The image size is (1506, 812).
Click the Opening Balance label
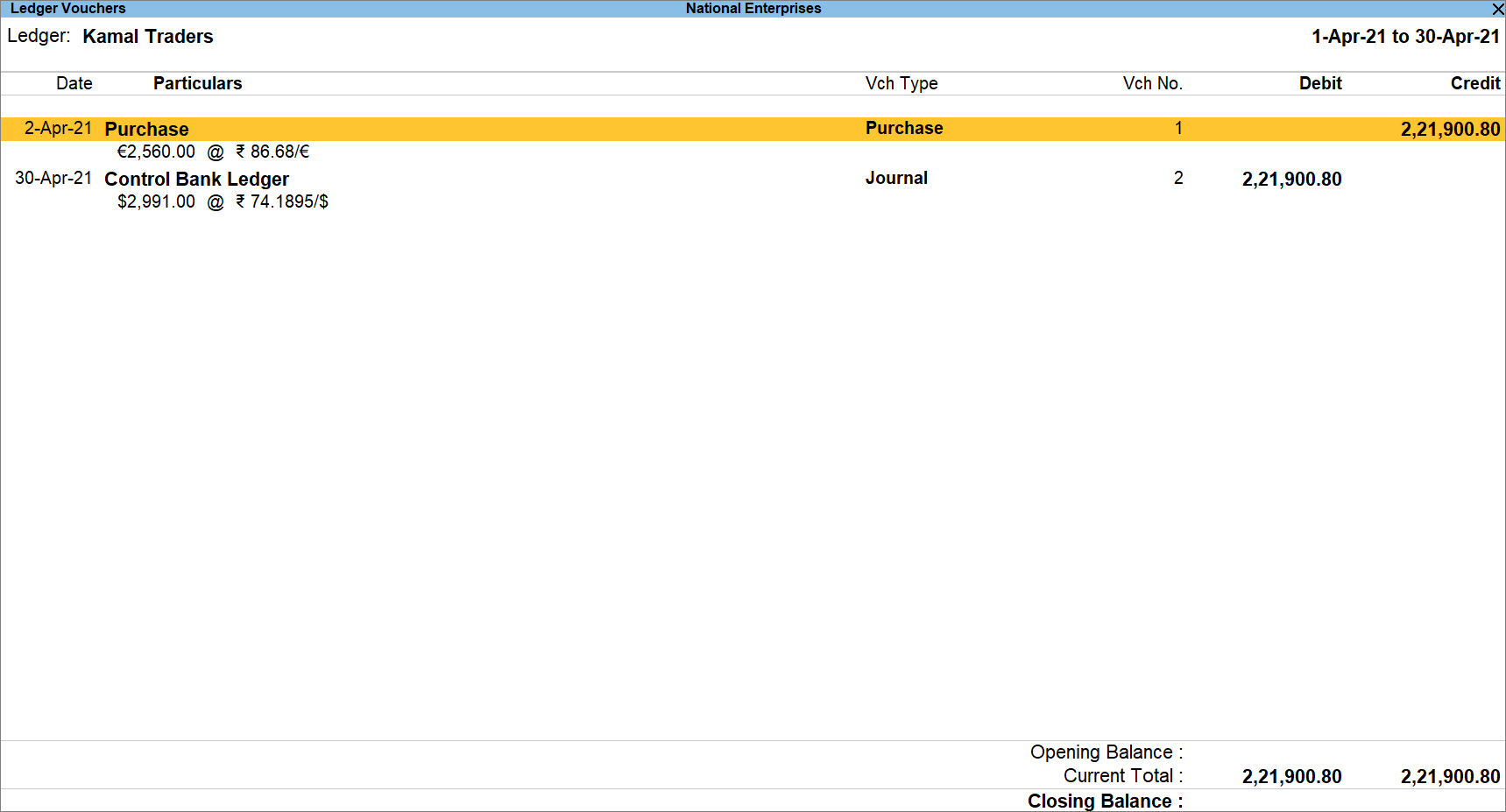[1107, 752]
